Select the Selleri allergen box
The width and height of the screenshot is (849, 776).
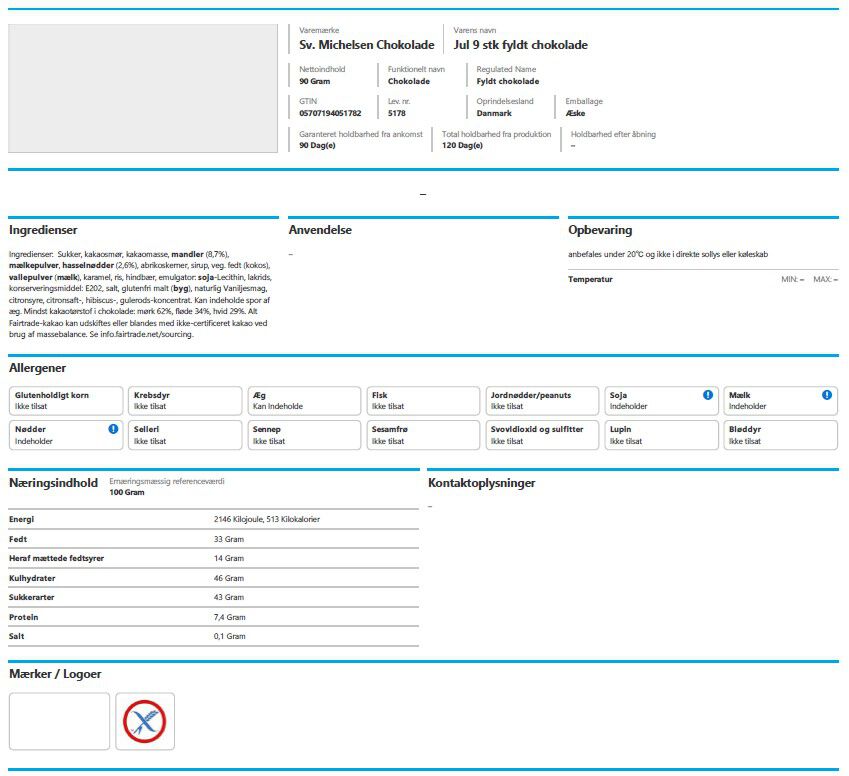coord(185,435)
